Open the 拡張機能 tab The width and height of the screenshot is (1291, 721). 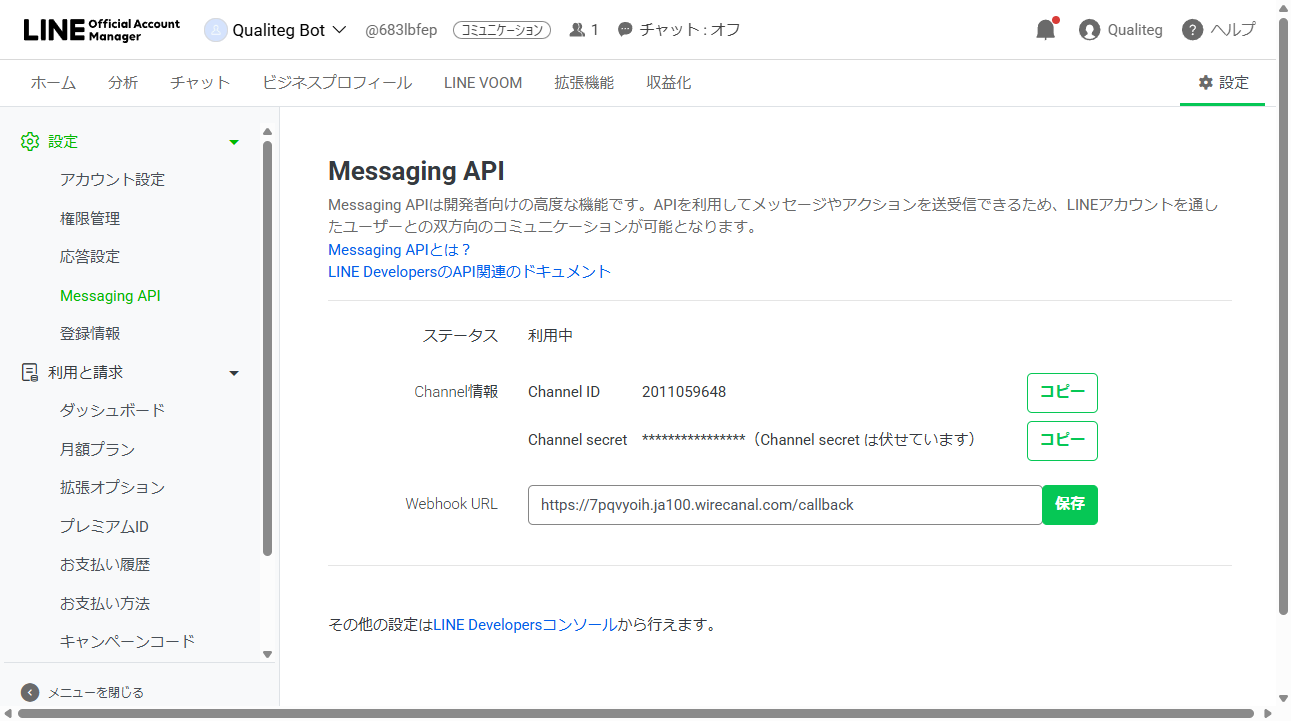click(584, 83)
